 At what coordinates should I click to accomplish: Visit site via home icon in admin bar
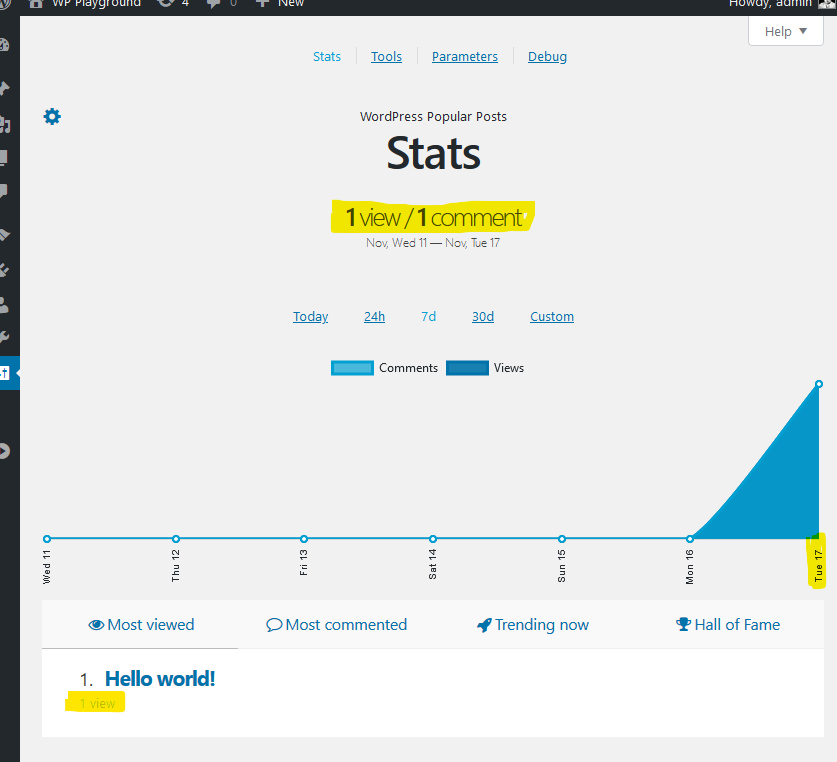[36, 4]
